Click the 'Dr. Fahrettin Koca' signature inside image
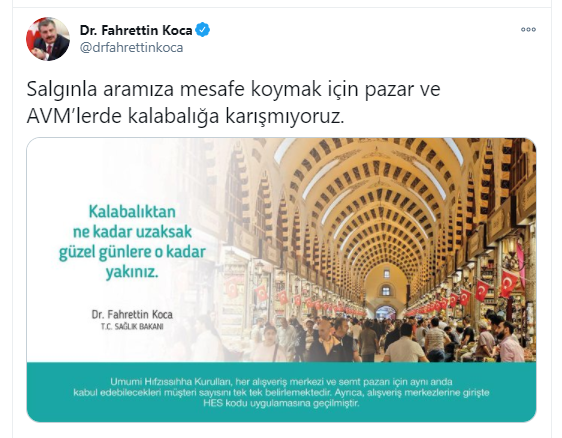Viewport: 562px width, 438px height. point(132,315)
